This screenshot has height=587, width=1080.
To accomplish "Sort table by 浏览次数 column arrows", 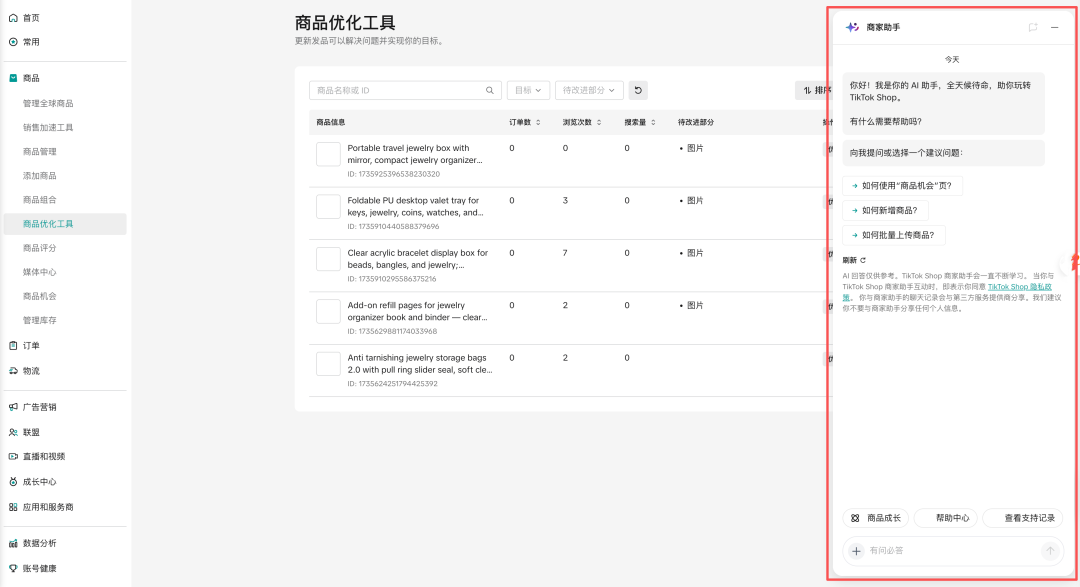I will tap(599, 122).
